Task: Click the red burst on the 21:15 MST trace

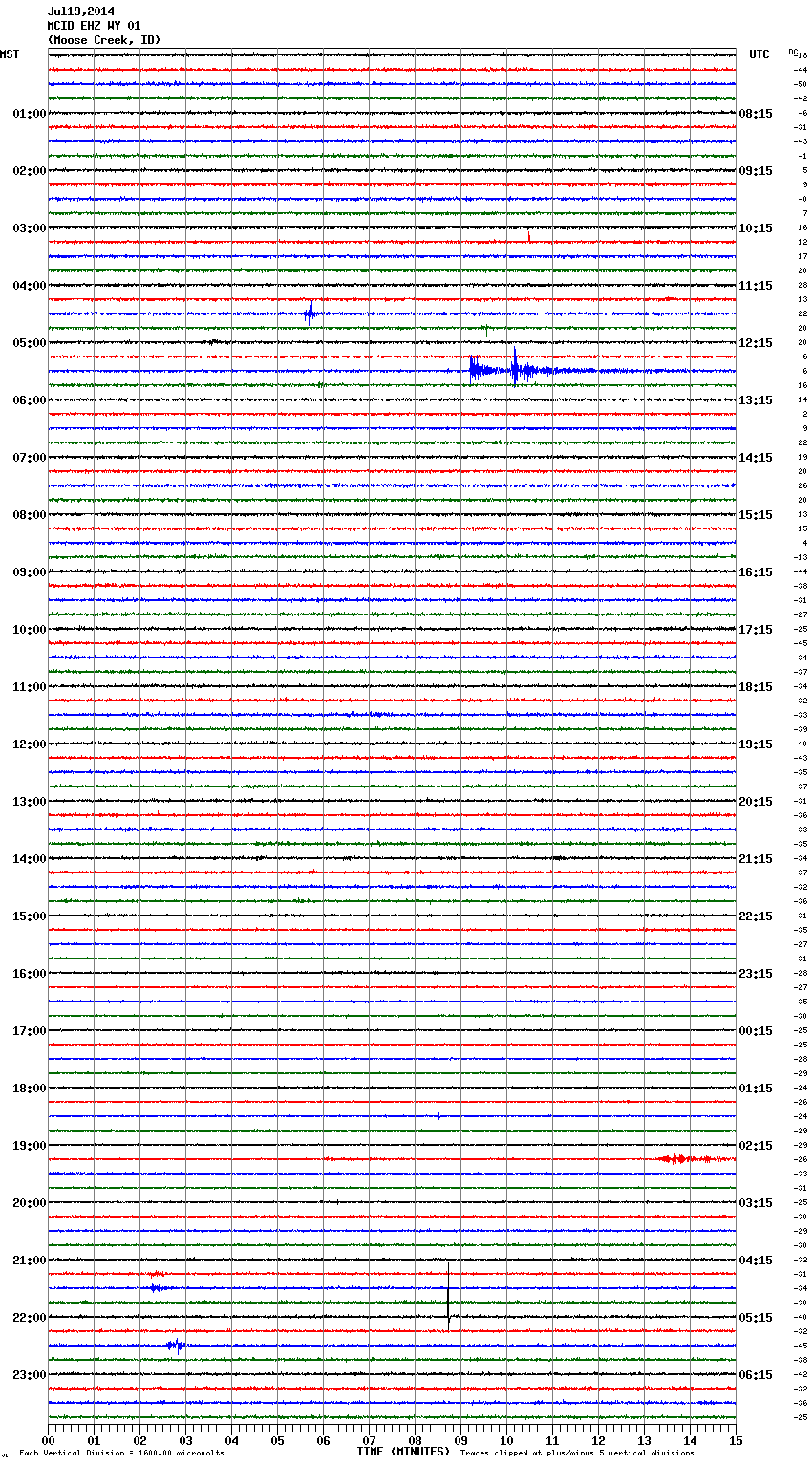Action: click(x=157, y=1274)
